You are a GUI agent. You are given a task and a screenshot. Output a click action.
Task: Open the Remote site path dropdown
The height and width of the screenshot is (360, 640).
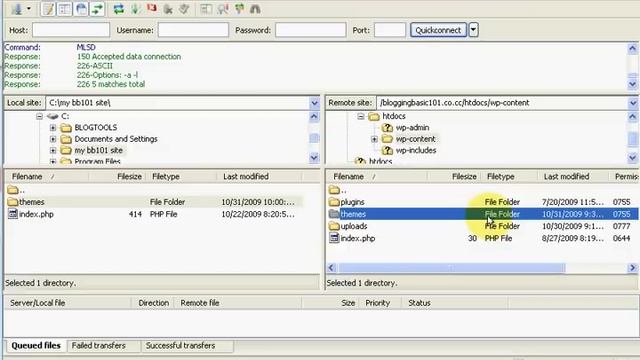(633, 103)
